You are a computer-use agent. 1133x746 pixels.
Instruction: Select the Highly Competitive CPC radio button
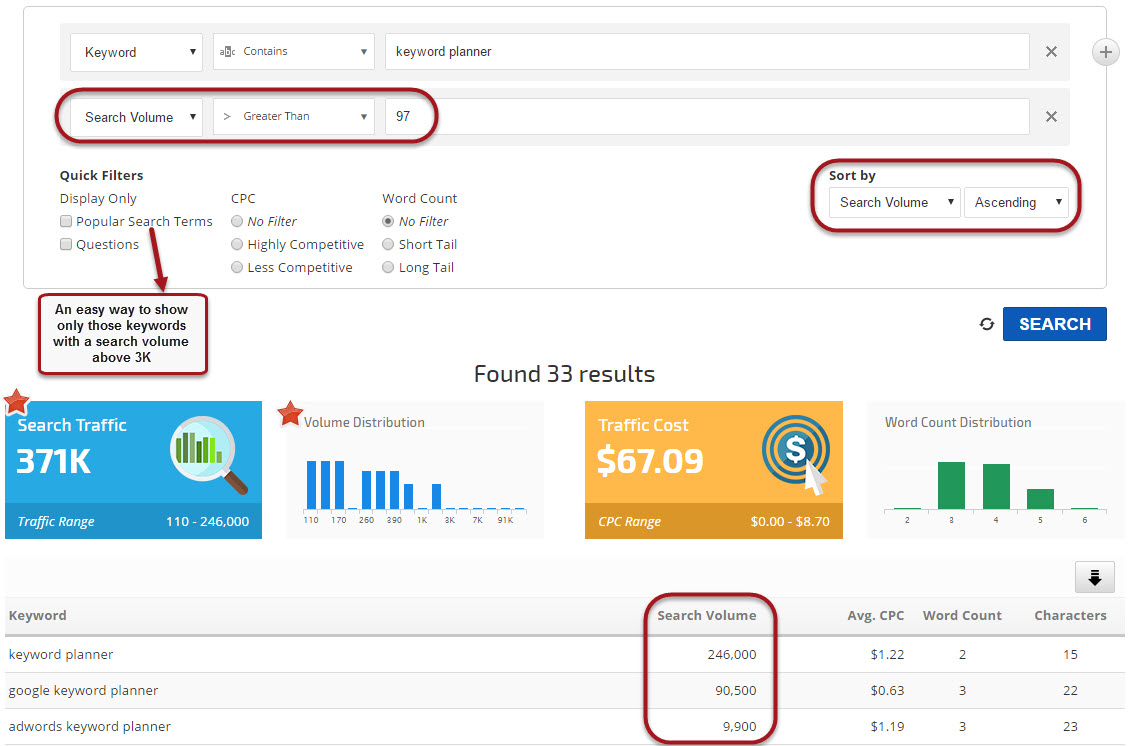point(237,245)
